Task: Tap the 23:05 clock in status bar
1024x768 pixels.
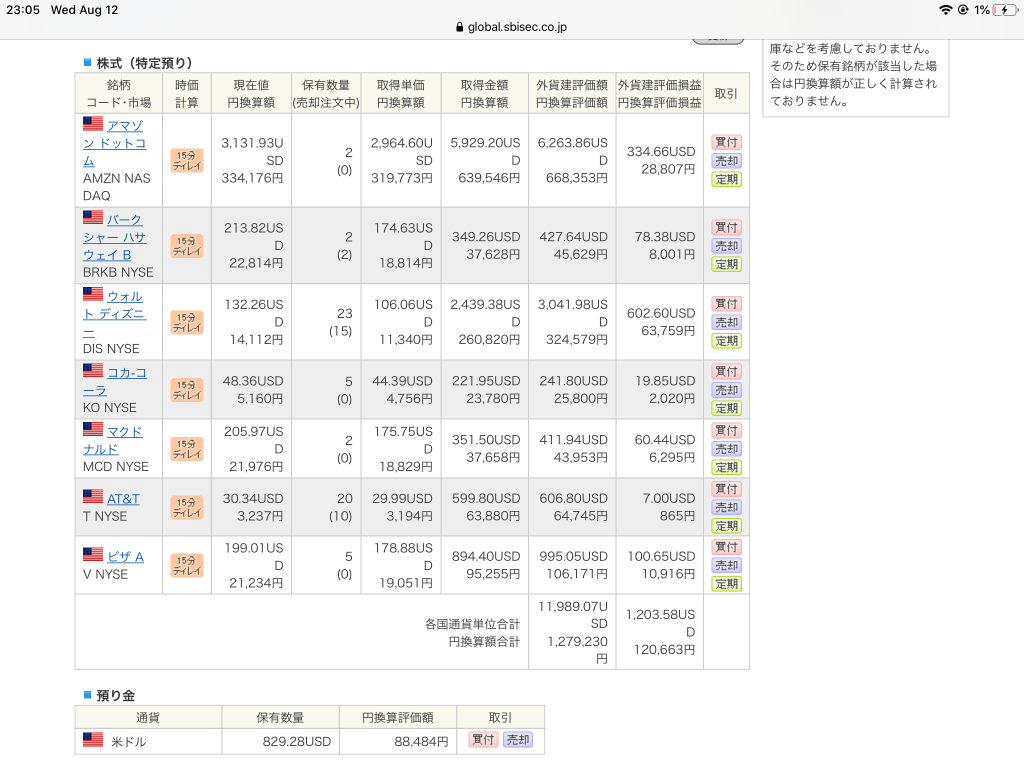Action: tap(23, 10)
